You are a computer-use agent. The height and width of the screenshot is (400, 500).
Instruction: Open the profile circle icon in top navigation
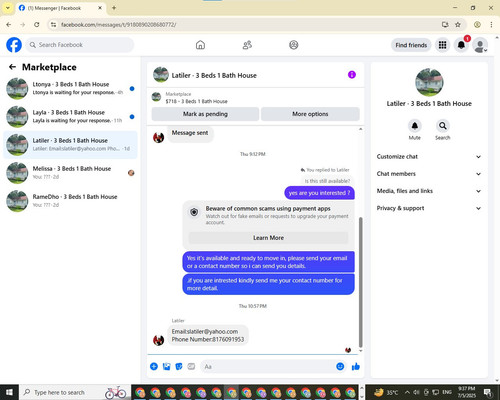[x=294, y=45]
